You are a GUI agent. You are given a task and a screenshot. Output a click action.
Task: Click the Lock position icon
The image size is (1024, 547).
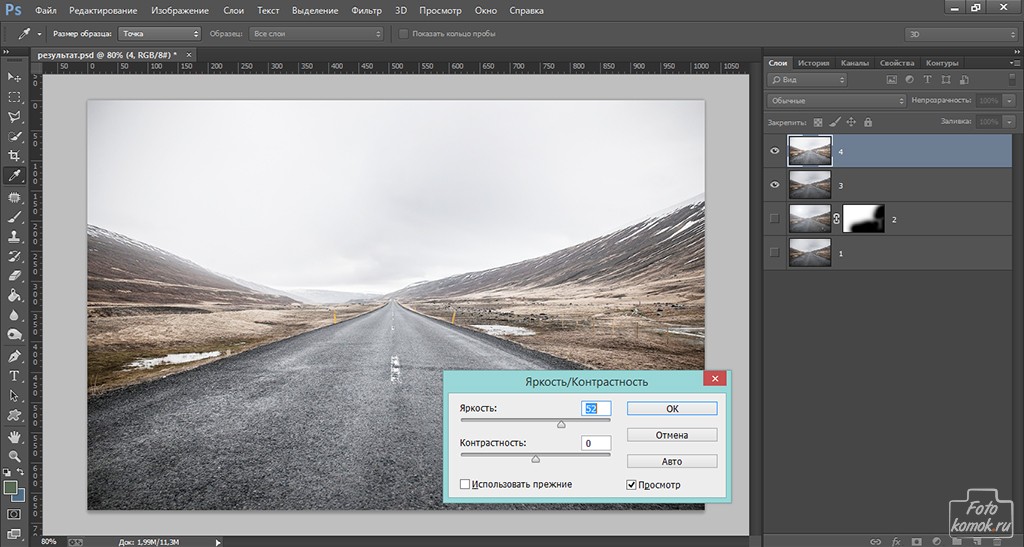tap(851, 122)
